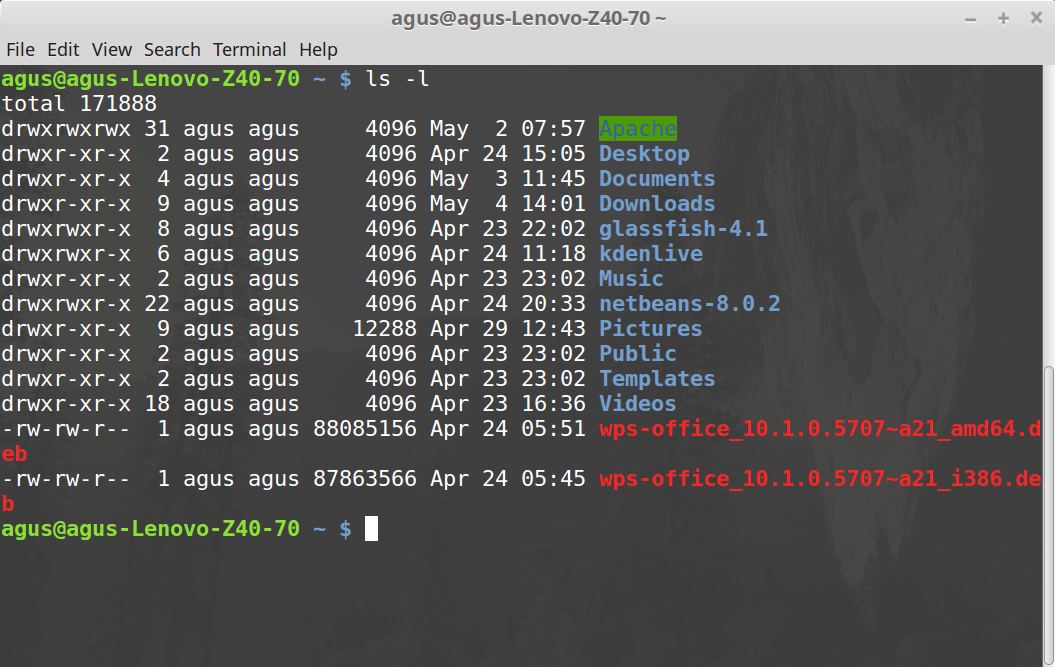This screenshot has height=667, width=1055.
Task: Select the wps-office amd64 .deb file name
Action: pos(820,428)
